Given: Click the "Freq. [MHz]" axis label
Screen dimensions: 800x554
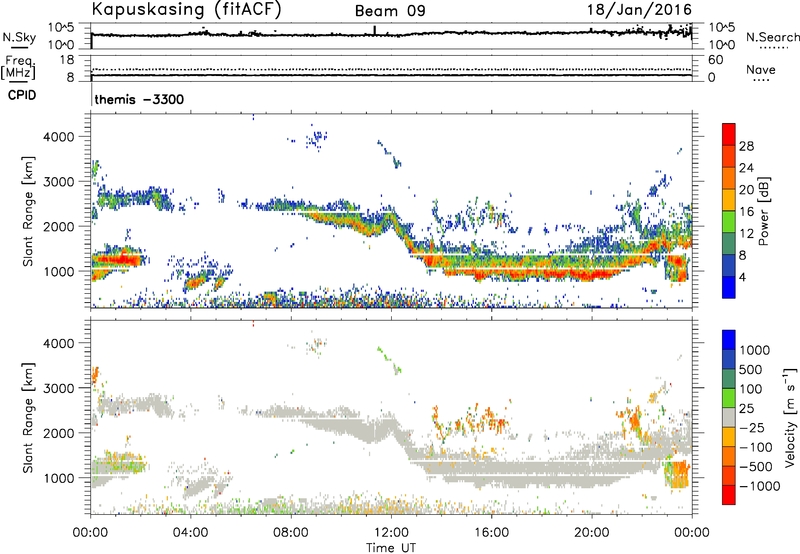Looking at the screenshot, I should pyautogui.click(x=18, y=69).
